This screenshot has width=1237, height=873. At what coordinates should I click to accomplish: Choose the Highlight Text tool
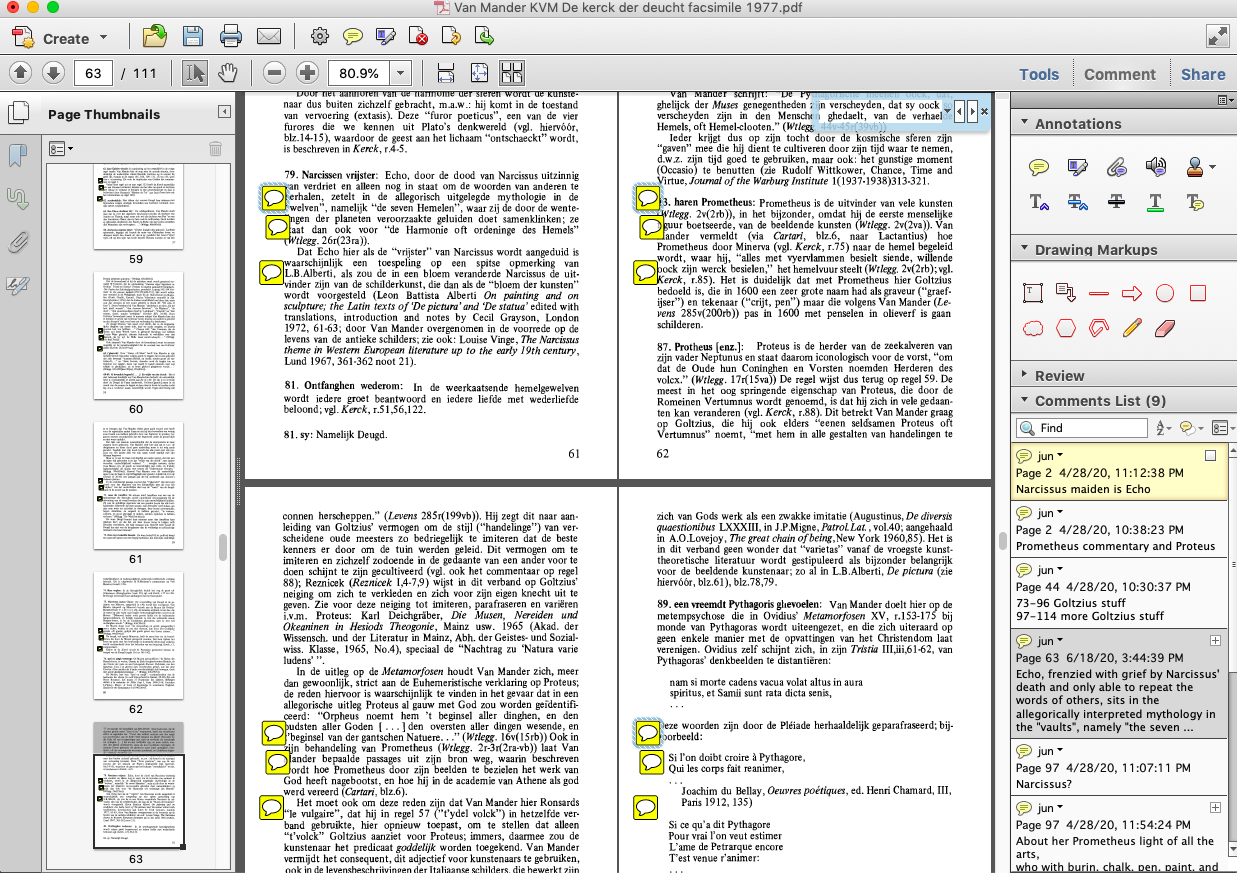point(1077,166)
